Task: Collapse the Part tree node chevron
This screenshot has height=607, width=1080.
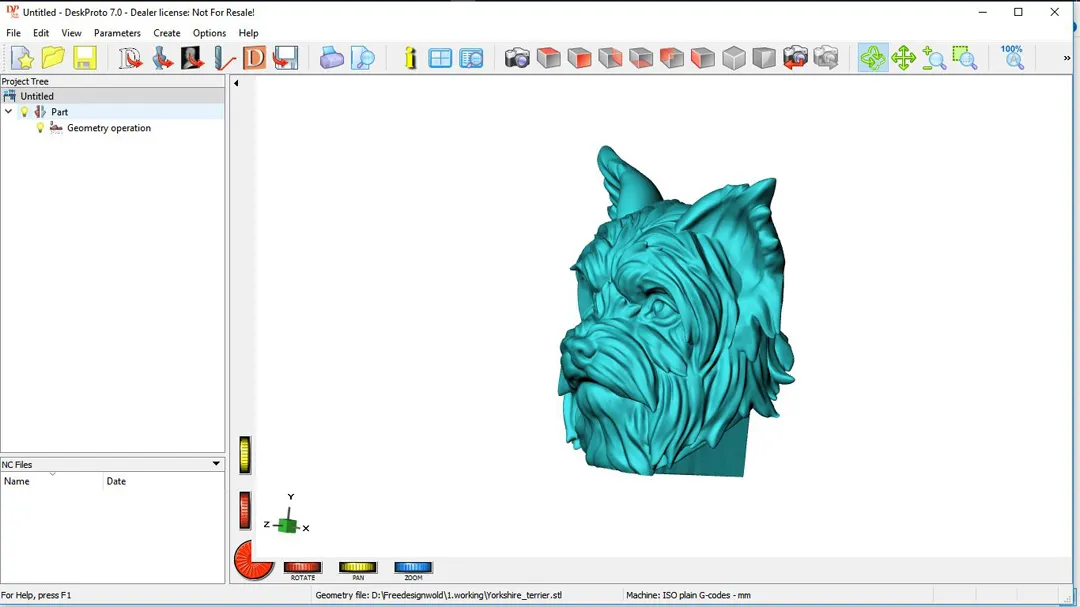Action: click(x=9, y=112)
